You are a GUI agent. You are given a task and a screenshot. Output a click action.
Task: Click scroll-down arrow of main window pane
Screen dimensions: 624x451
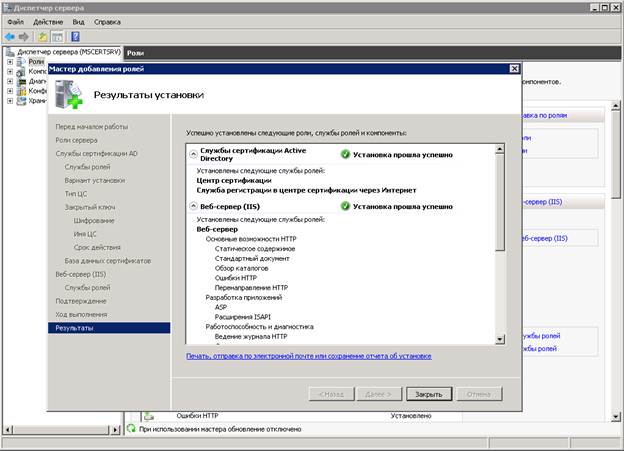tap(615, 417)
